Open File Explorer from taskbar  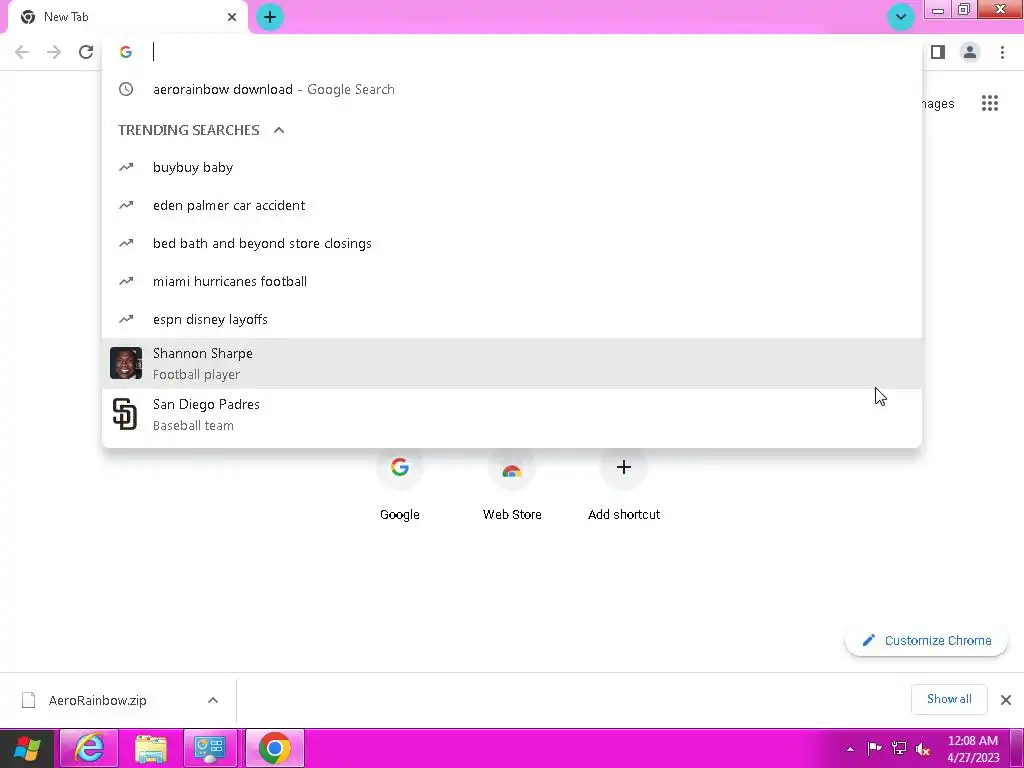coord(151,749)
